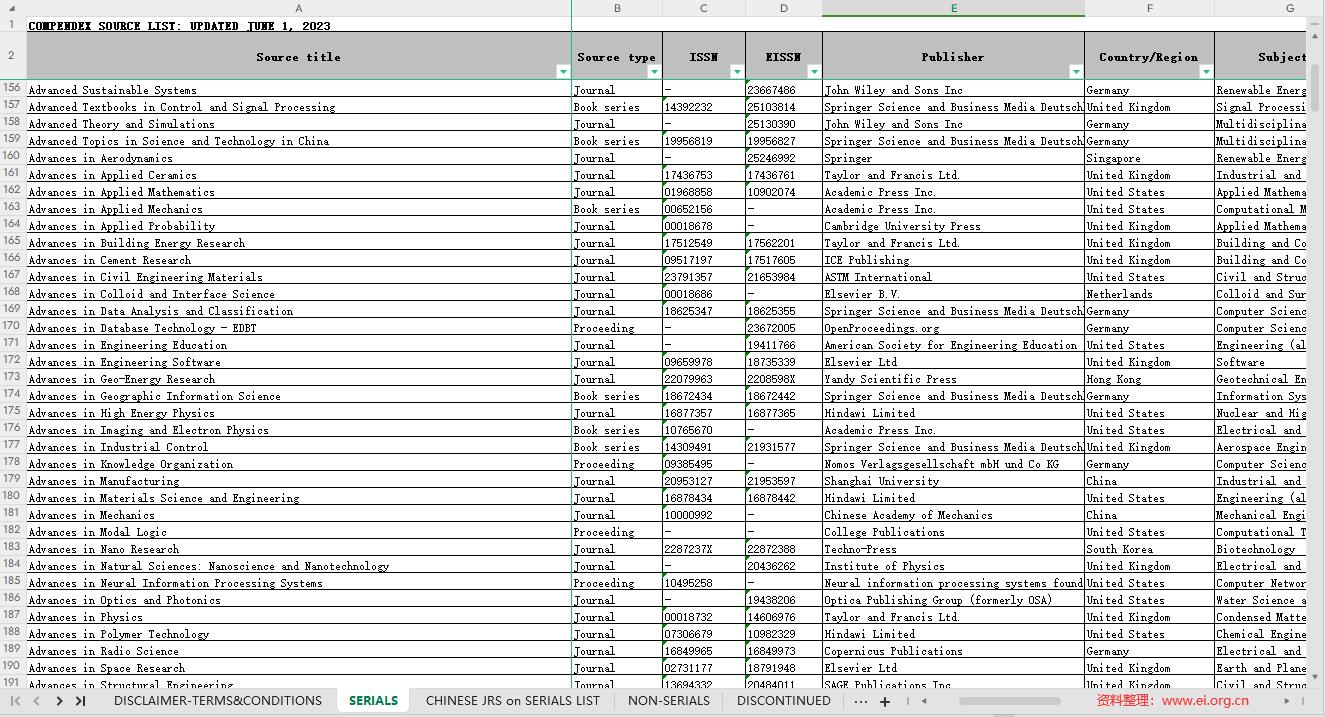
Task: Go to the next sheet arrow
Action: point(59,701)
